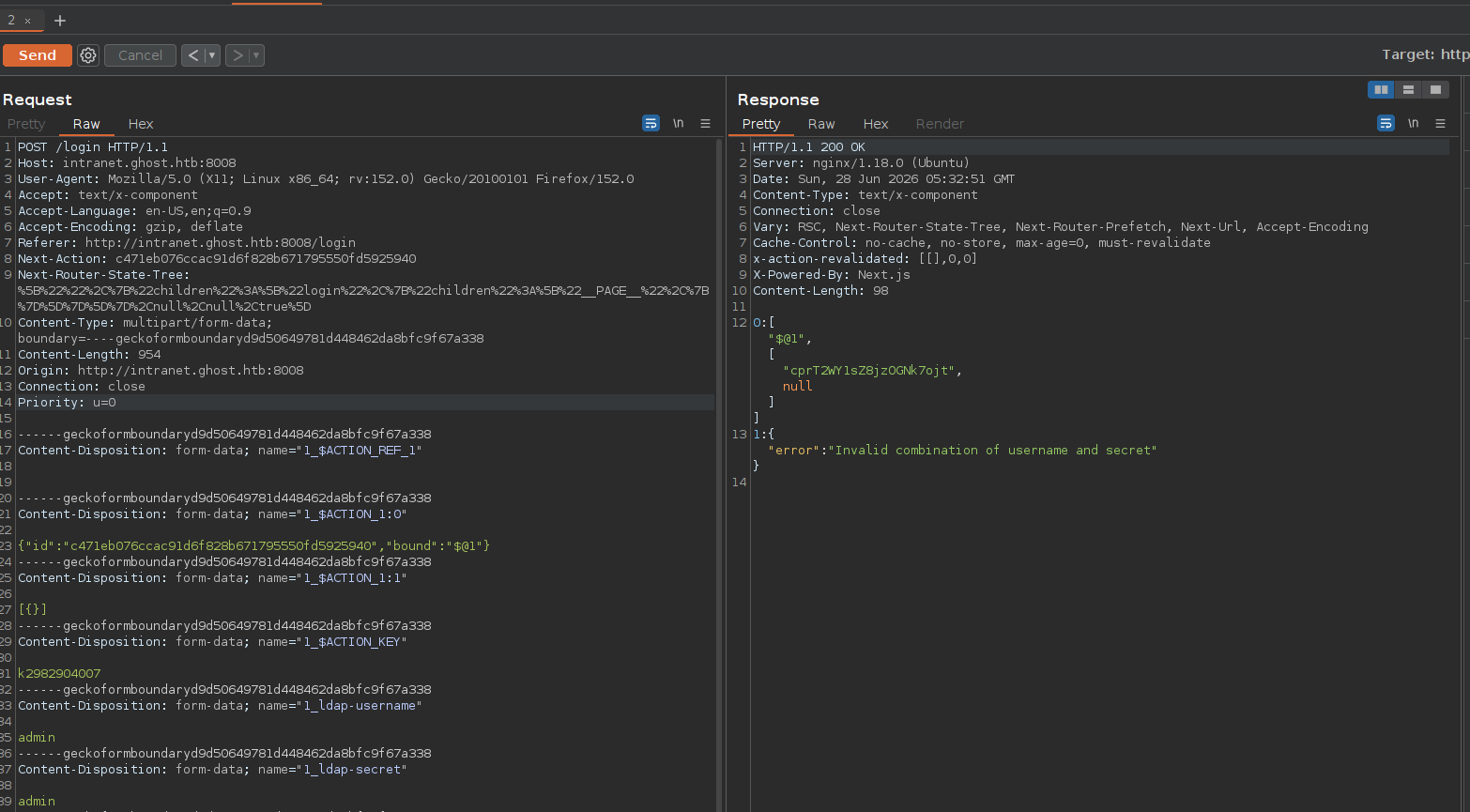The image size is (1470, 812).
Task: Select combined single-panel layout icon
Action: tap(1435, 89)
